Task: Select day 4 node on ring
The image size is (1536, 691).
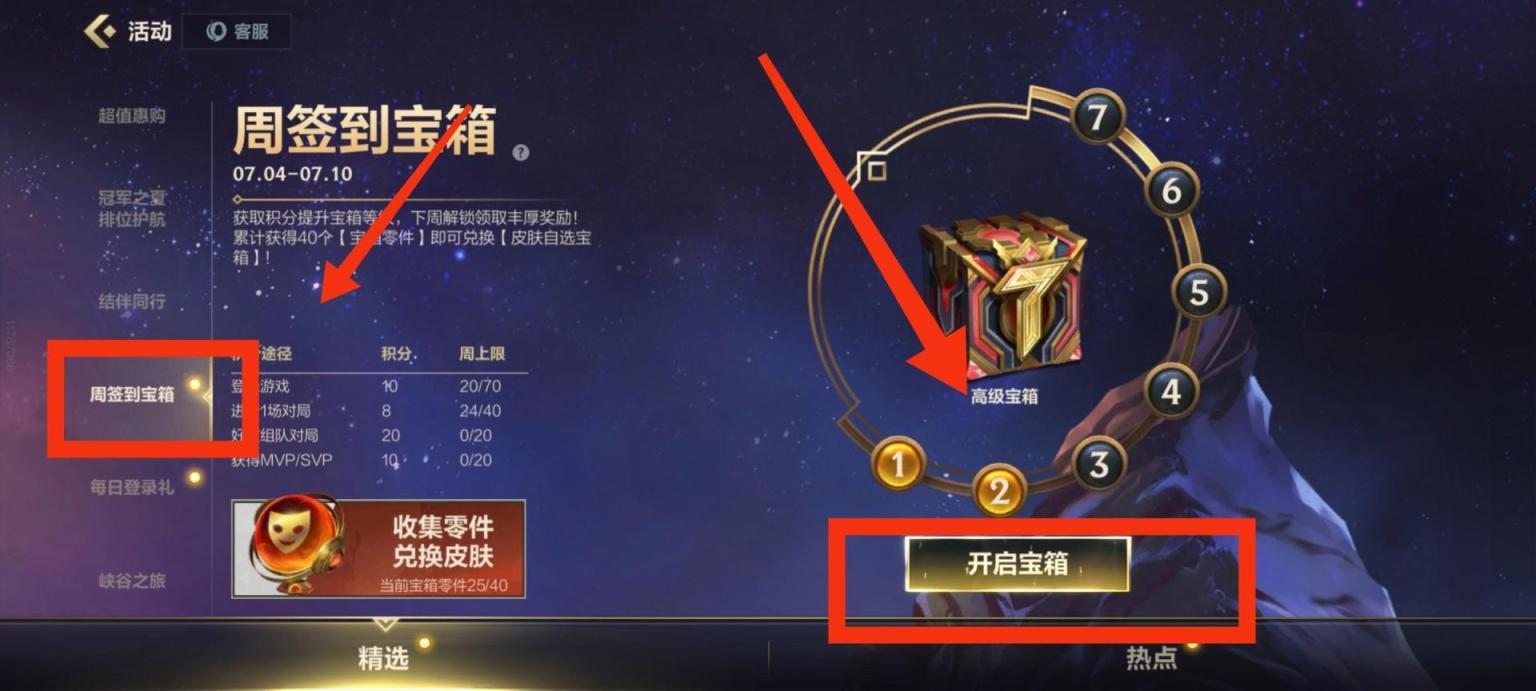Action: pyautogui.click(x=1171, y=391)
